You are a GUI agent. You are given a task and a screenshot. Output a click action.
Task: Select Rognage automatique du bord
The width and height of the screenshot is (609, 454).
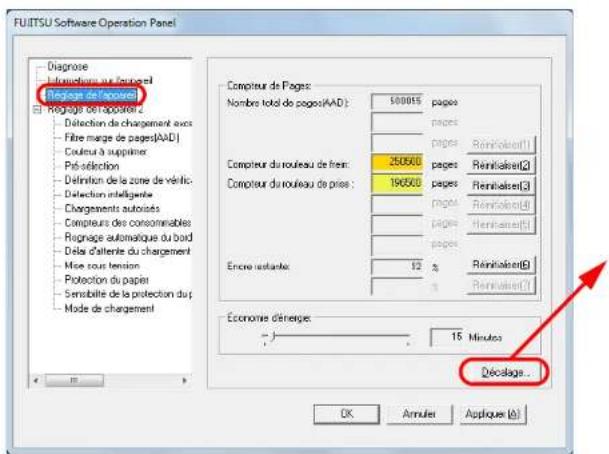[x=128, y=237]
